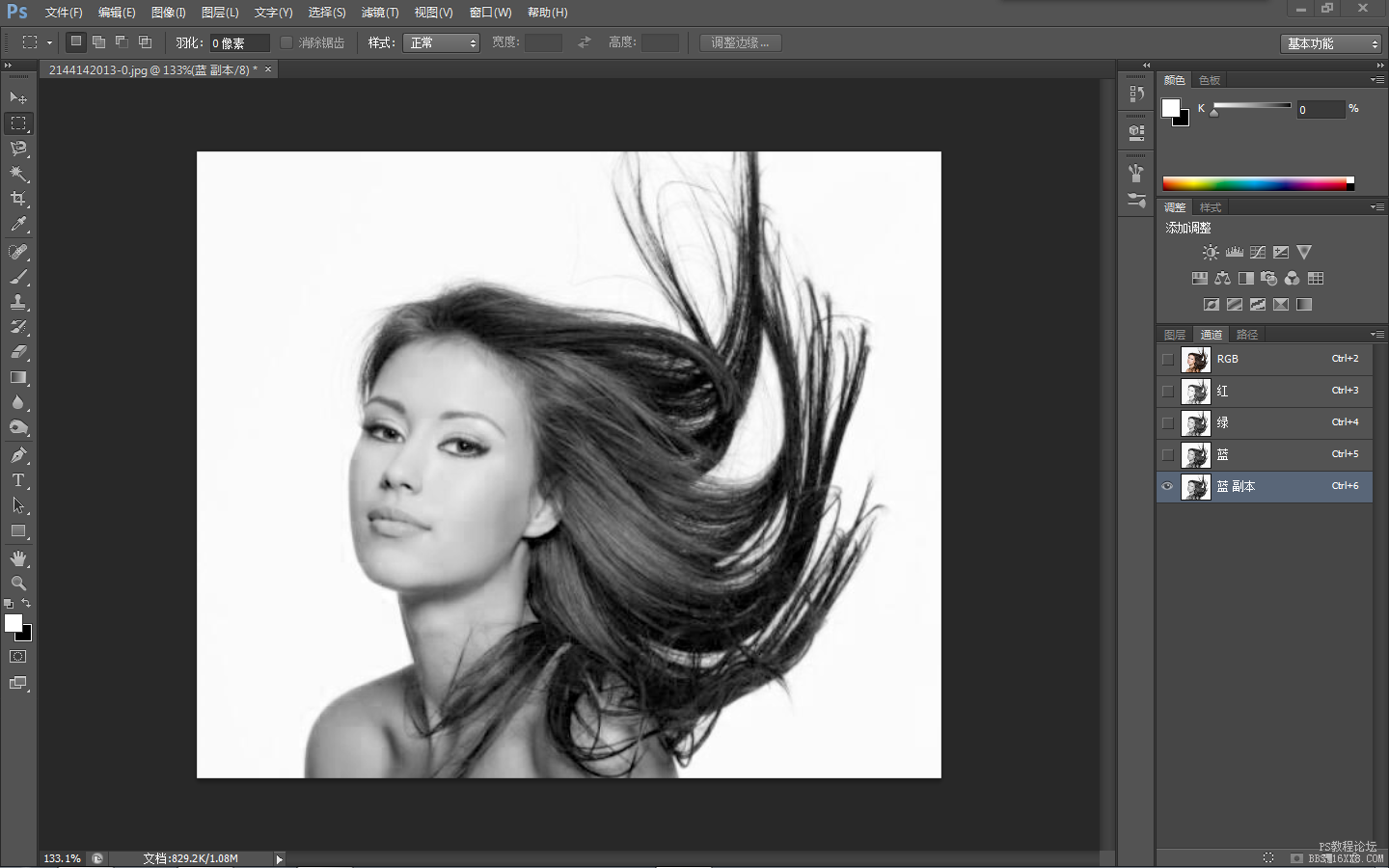Open the Channels panel flyout menu
1389x868 pixels.
coord(1377,335)
